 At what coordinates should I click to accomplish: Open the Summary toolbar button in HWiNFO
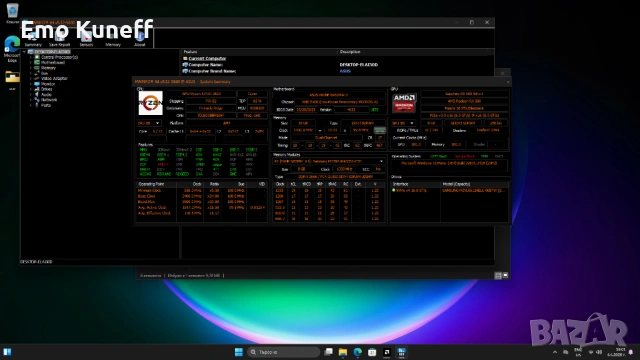tap(33, 40)
